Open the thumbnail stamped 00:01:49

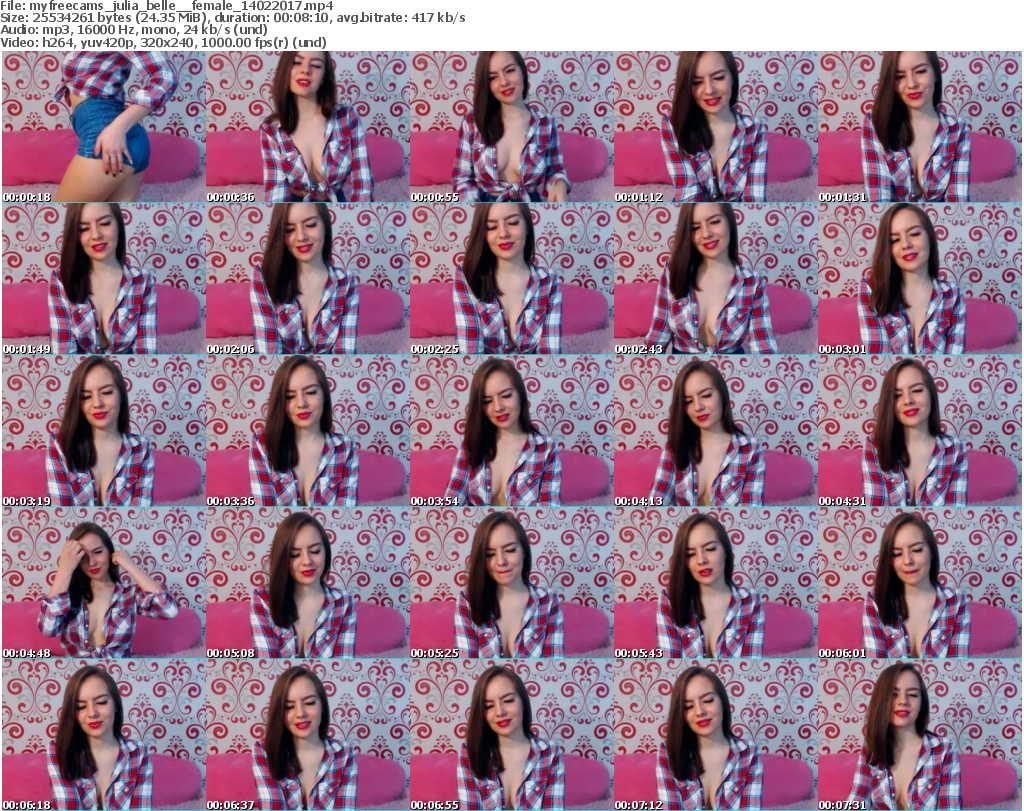click(x=103, y=279)
